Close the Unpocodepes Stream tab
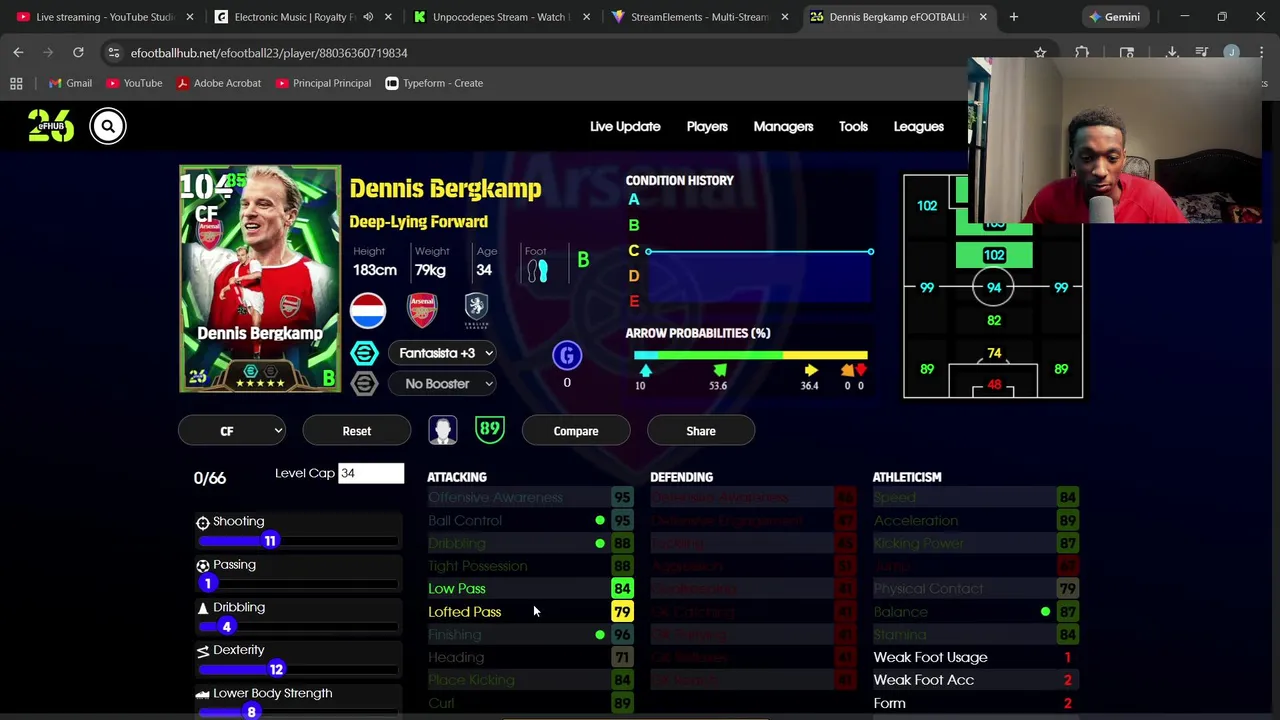The width and height of the screenshot is (1280, 720). [586, 17]
